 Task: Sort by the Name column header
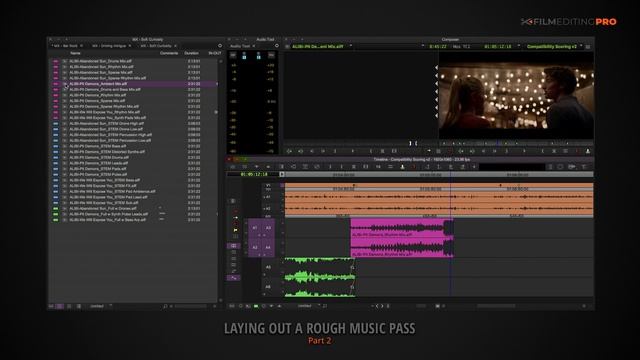pyautogui.click(x=75, y=53)
